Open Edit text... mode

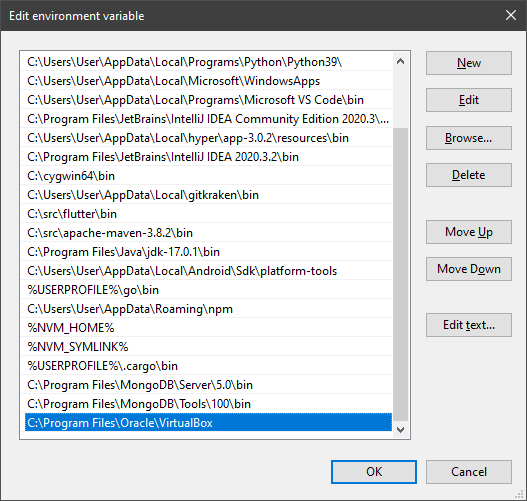469,325
